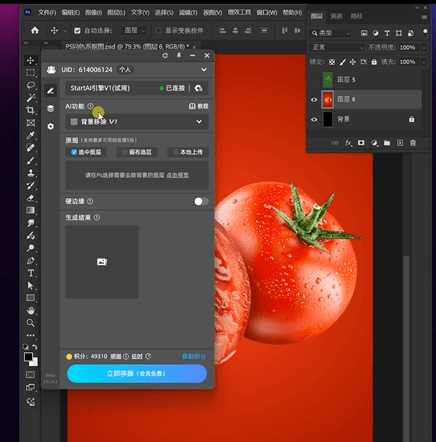The height and width of the screenshot is (442, 436).
Task: Select the 选中图层 radio option
Action: click(x=86, y=152)
